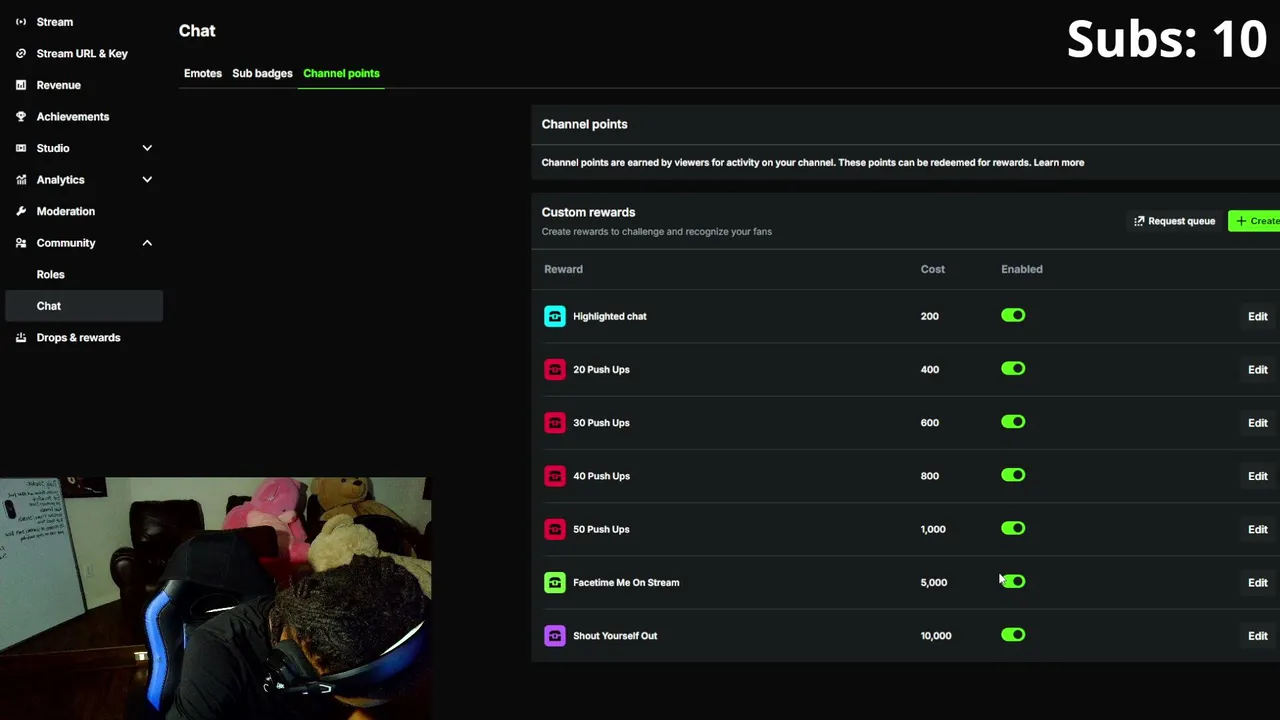The width and height of the screenshot is (1280, 720).
Task: Click the Revenue sidebar icon
Action: [x=21, y=85]
